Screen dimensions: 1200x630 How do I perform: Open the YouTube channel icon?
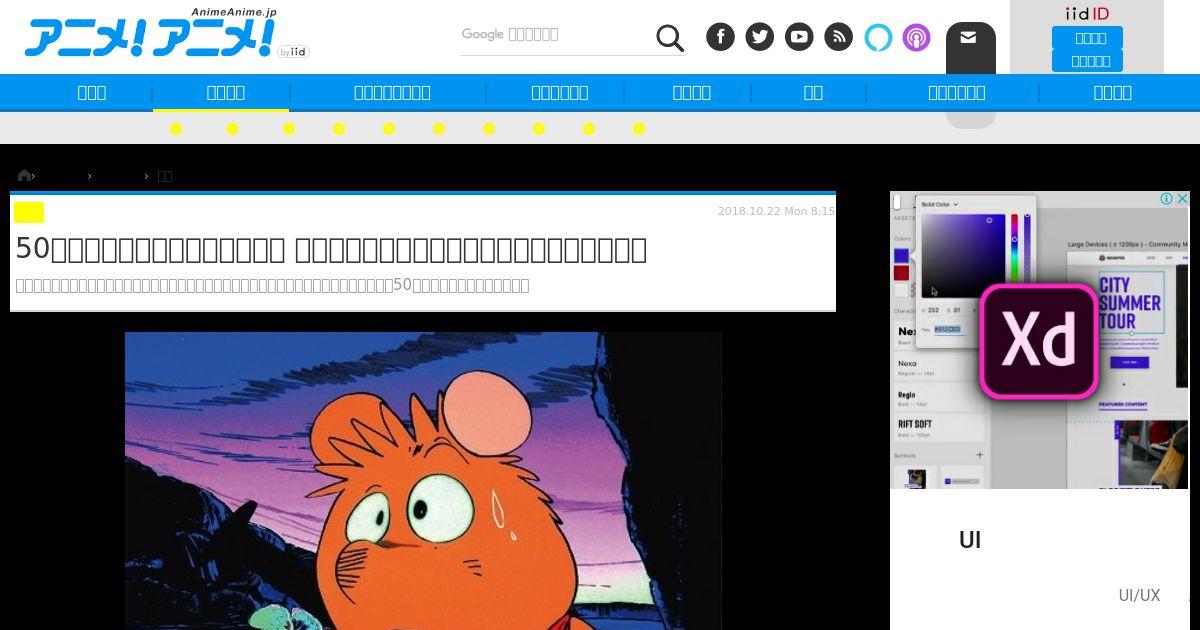pyautogui.click(x=799, y=37)
